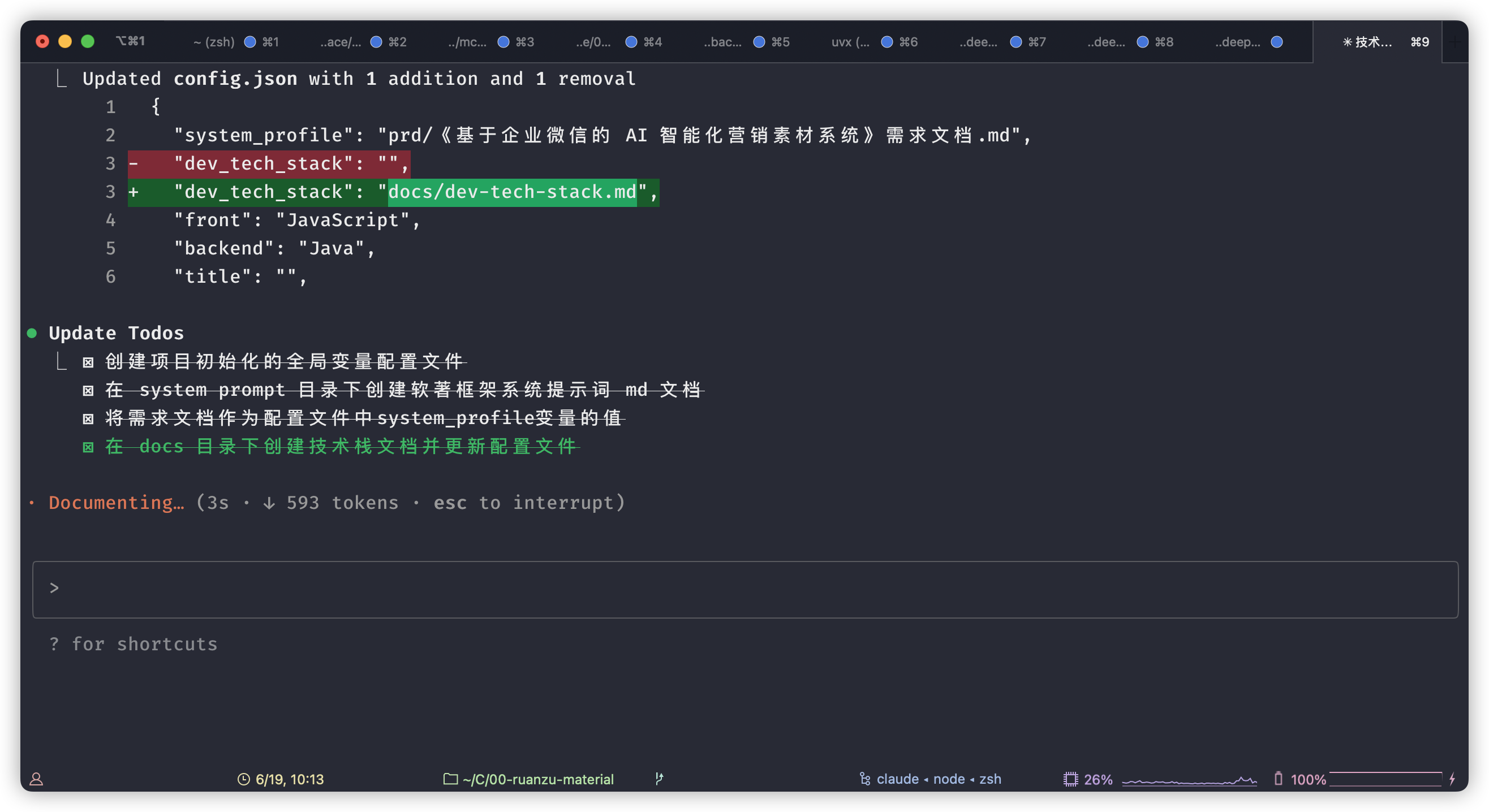
Task: Click the ~/C/00-ruanzu-material path label
Action: [537, 779]
